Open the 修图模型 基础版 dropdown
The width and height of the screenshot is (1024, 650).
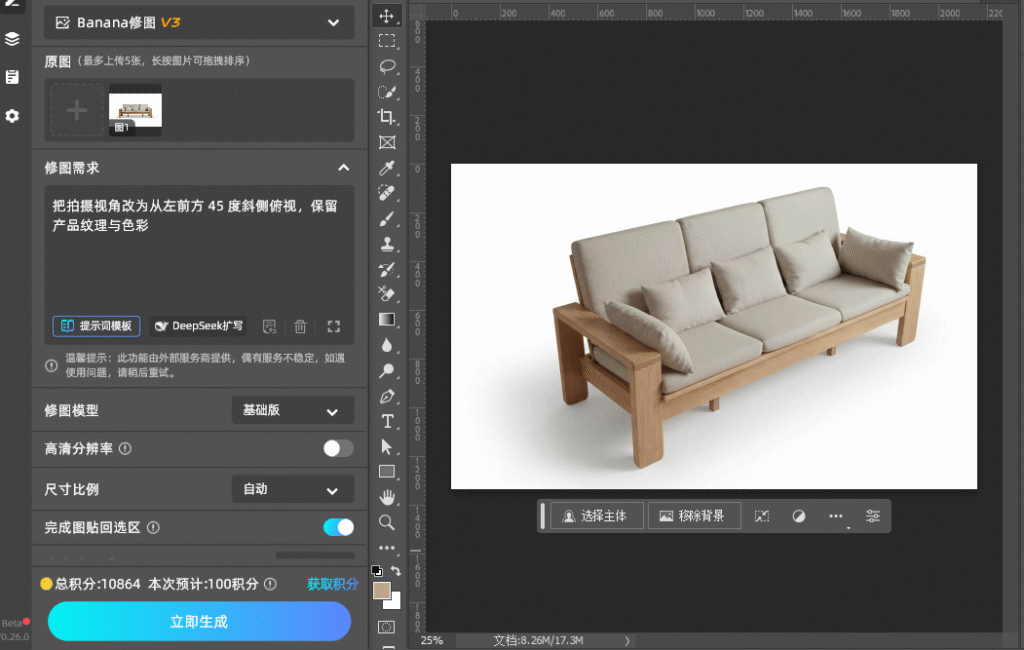(293, 410)
